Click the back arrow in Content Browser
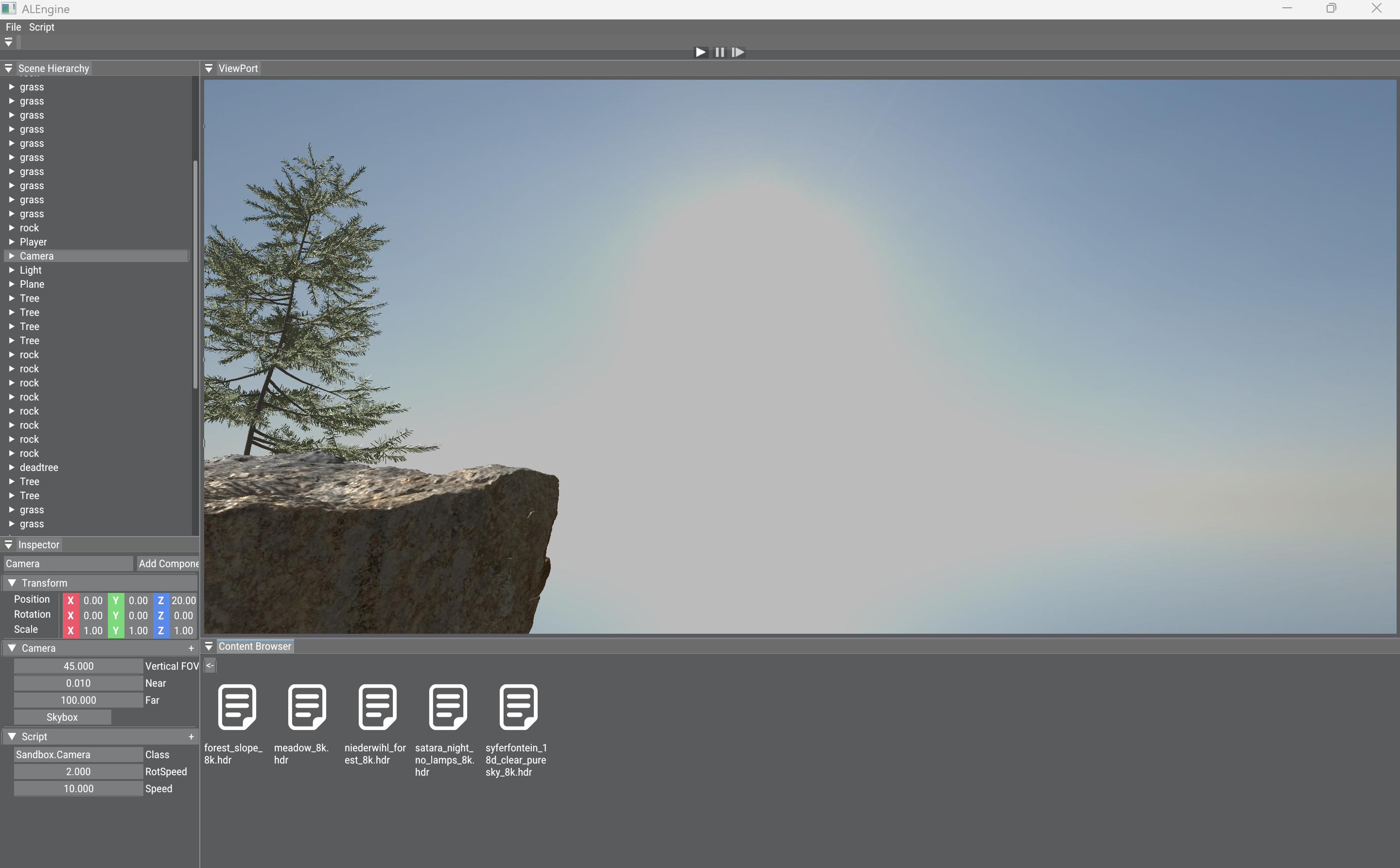This screenshot has height=868, width=1400. tap(210, 666)
